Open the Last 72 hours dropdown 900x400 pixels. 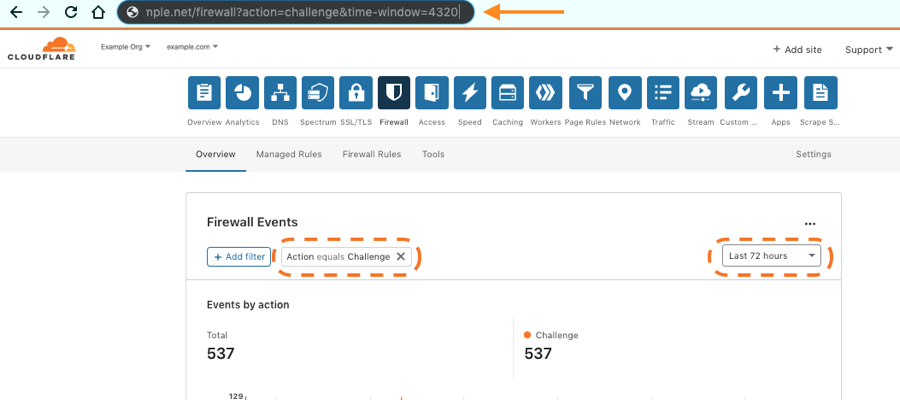(x=771, y=256)
